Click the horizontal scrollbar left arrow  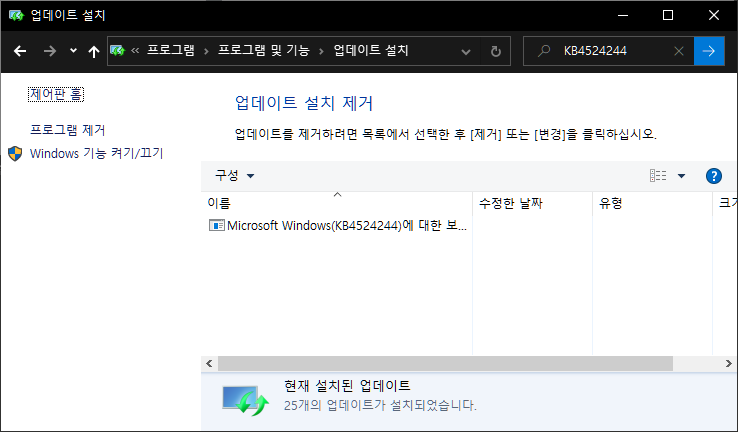(209, 363)
